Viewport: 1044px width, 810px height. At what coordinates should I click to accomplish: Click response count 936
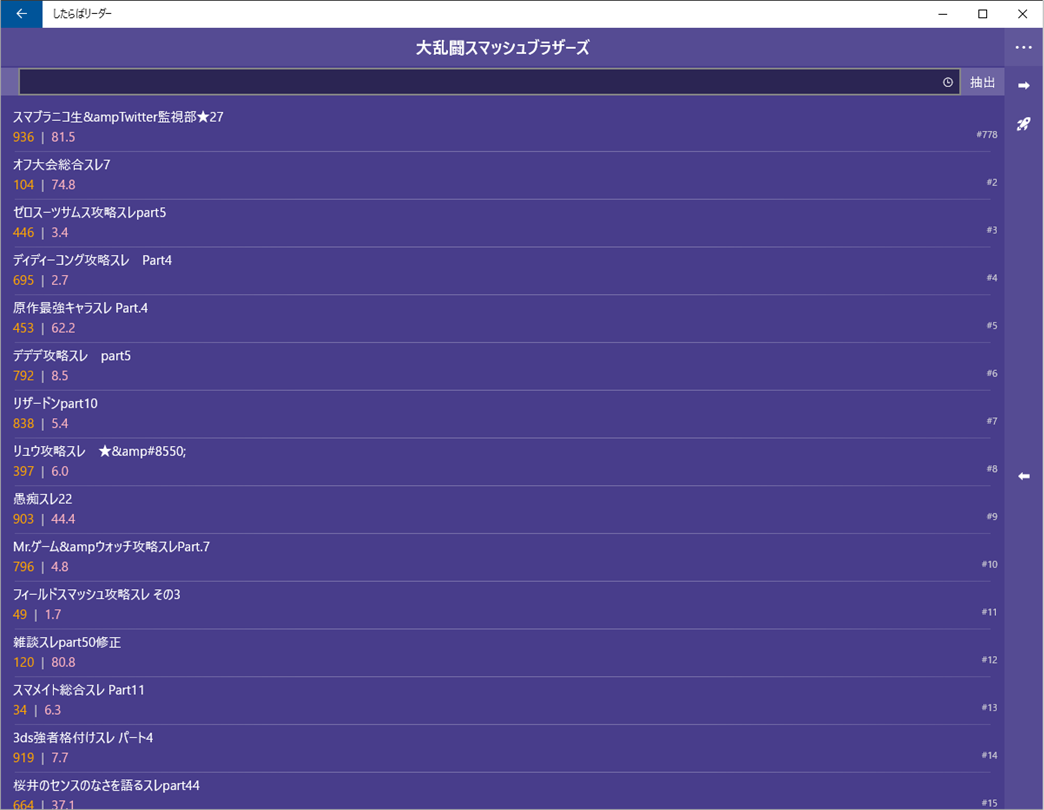pos(23,137)
